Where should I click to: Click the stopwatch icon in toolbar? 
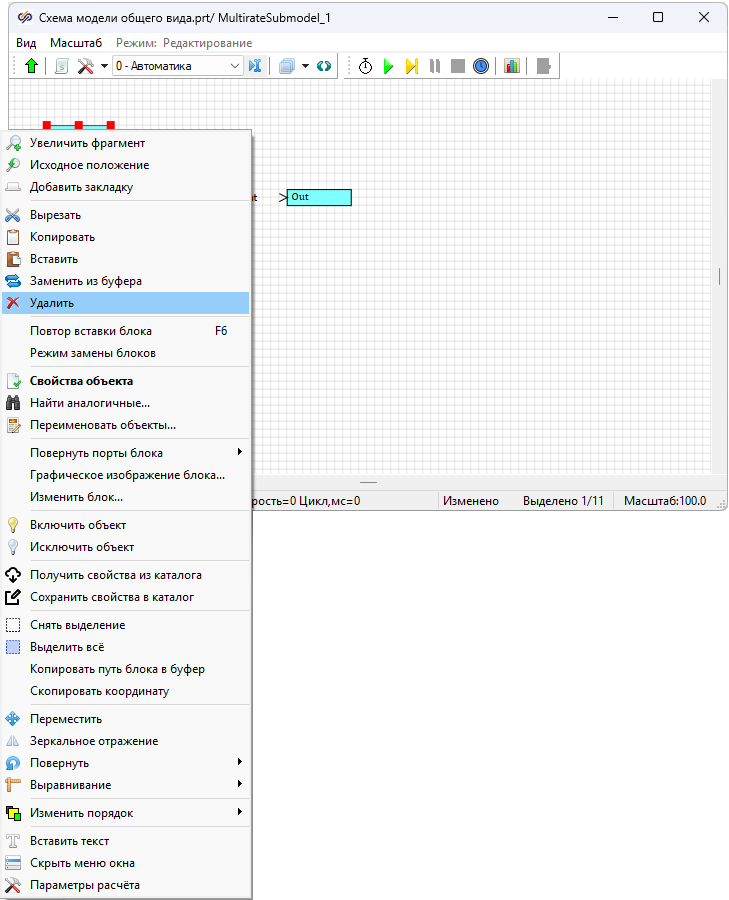pyautogui.click(x=365, y=66)
